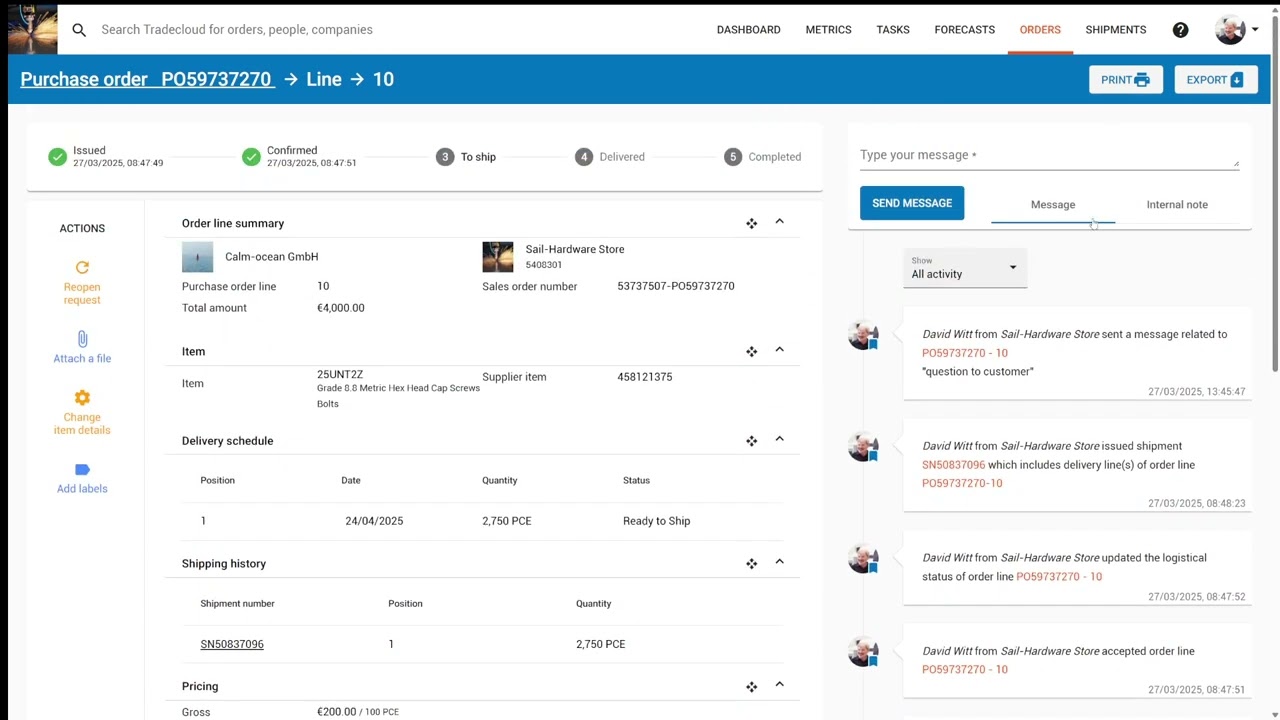Click the Print button
Image resolution: width=1280 pixels, height=720 pixels.
click(x=1126, y=80)
